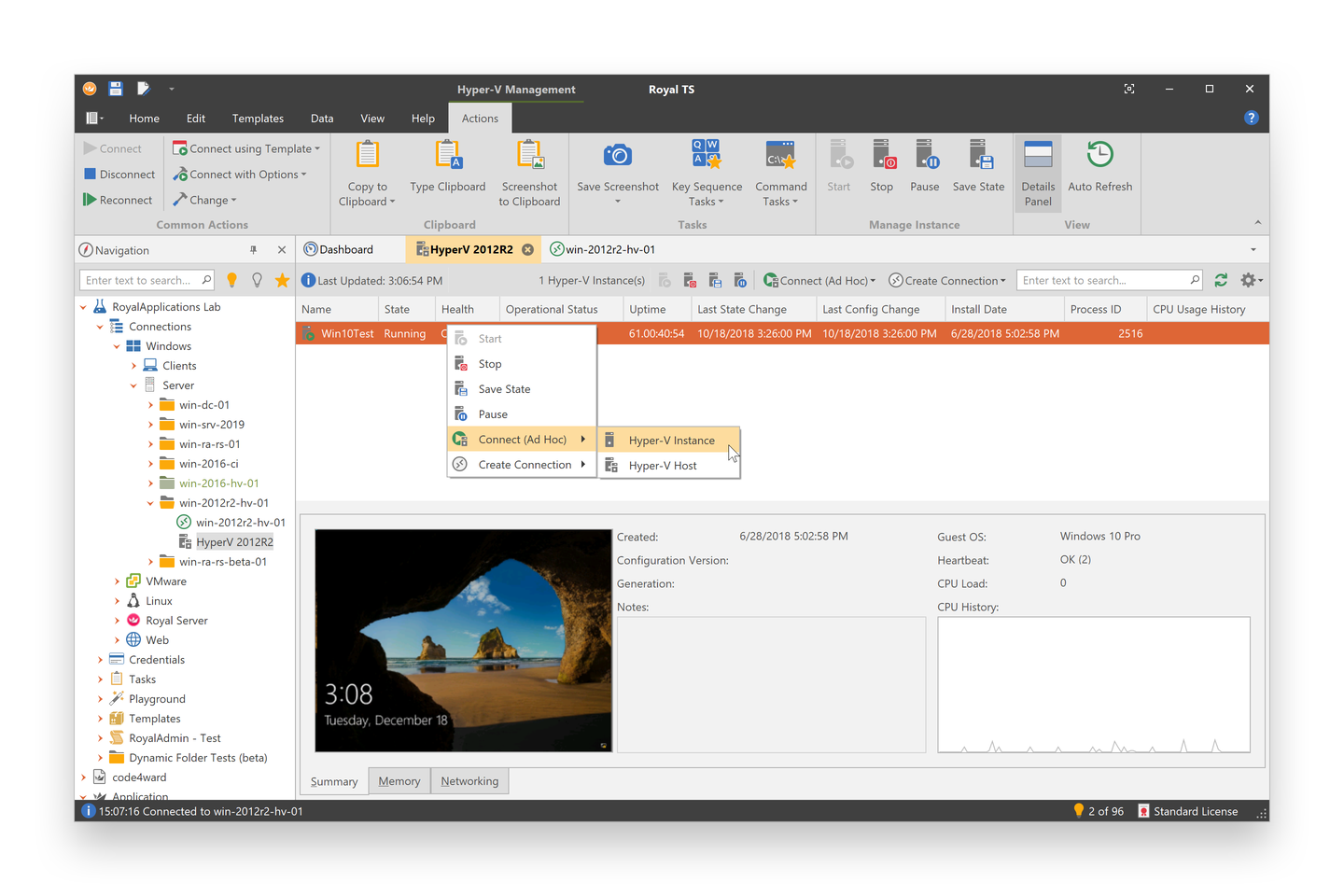Click the favorites star above the navigation tree
The width and height of the screenshot is (1344, 896).
[x=282, y=279]
